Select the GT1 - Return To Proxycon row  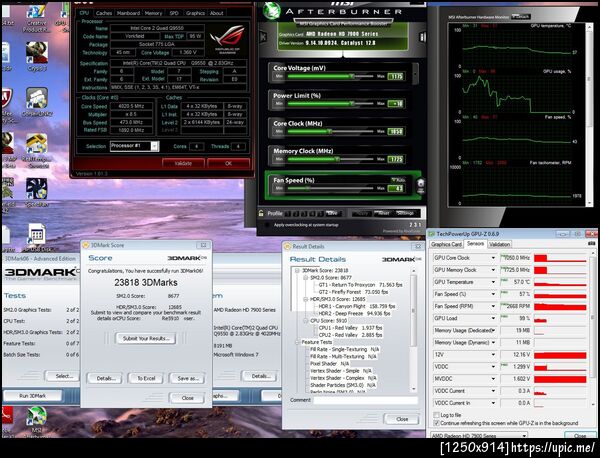360,285
